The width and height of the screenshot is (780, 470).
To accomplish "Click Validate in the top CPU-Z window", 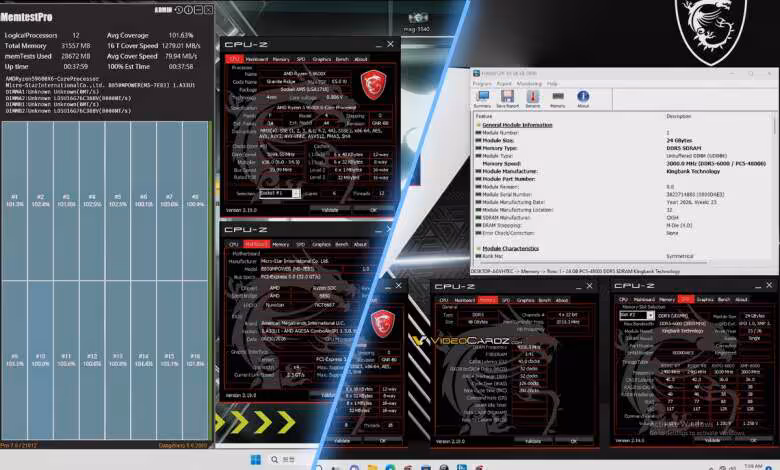I will coord(329,210).
